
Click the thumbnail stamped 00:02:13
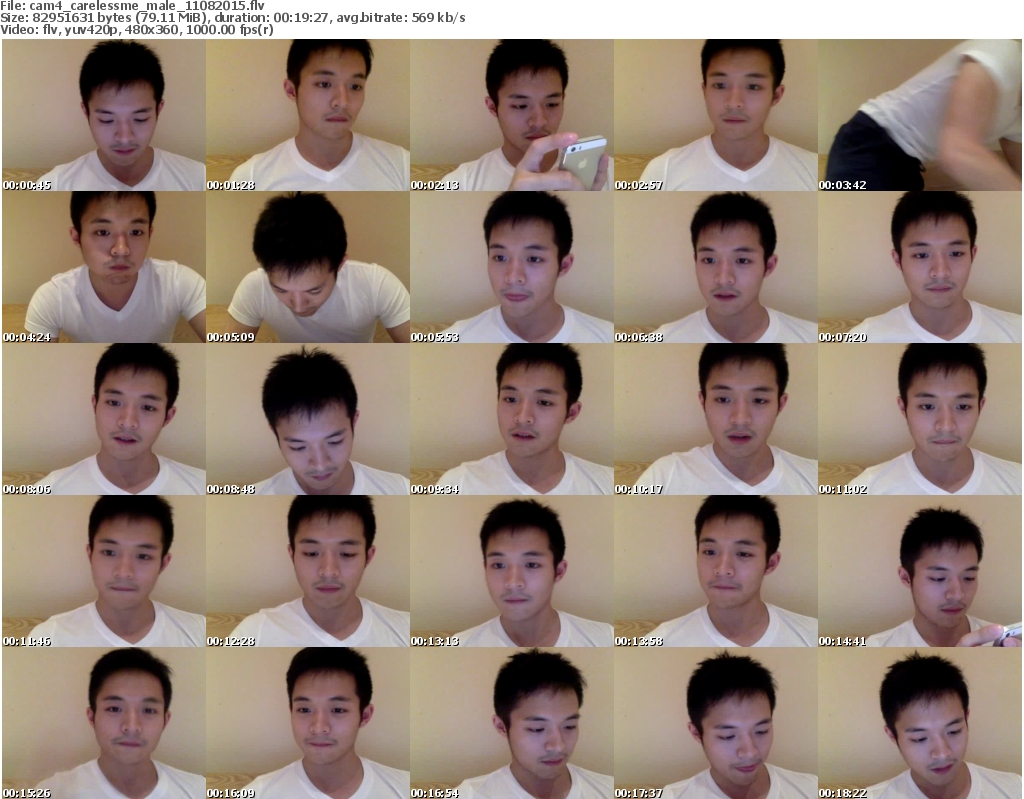(x=512, y=115)
